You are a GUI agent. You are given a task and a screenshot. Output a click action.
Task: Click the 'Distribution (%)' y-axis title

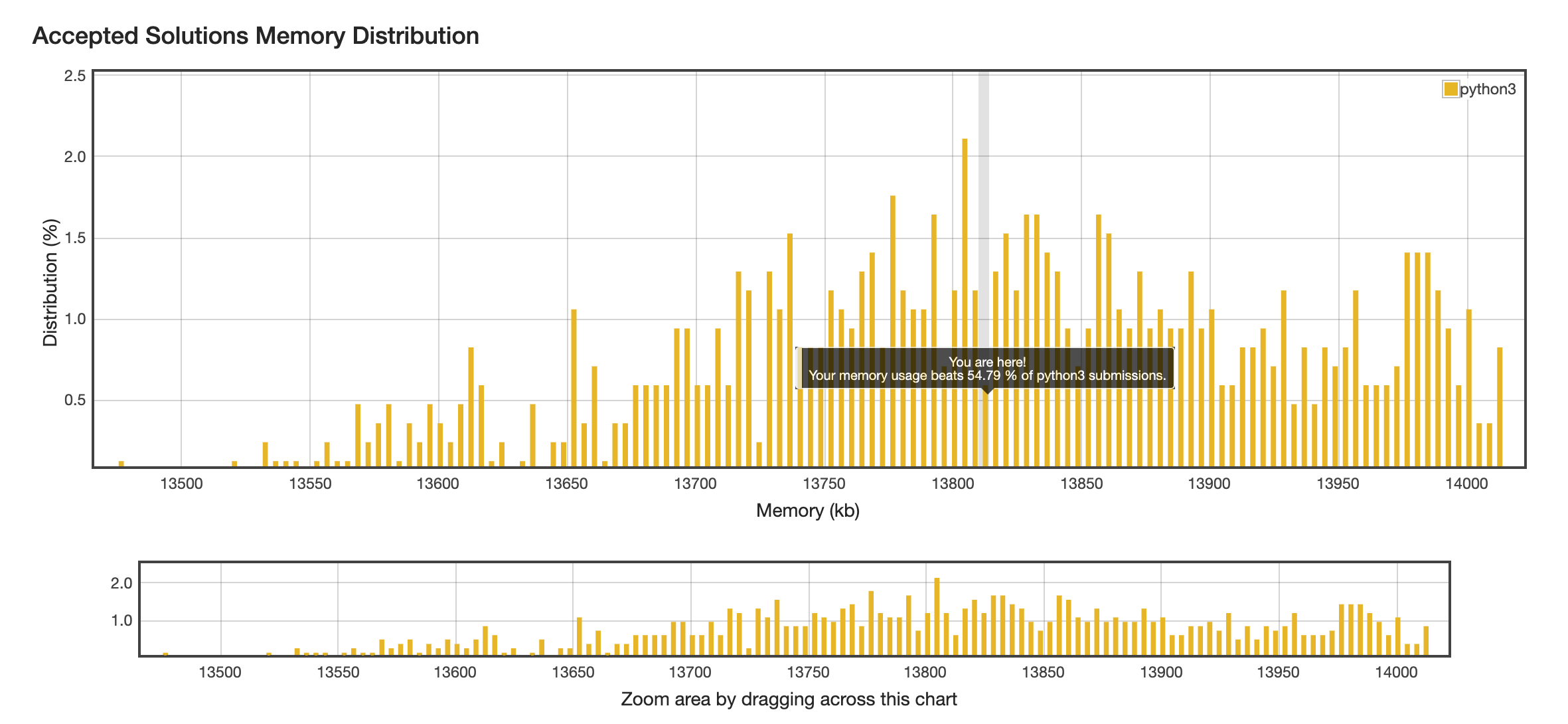(50, 282)
